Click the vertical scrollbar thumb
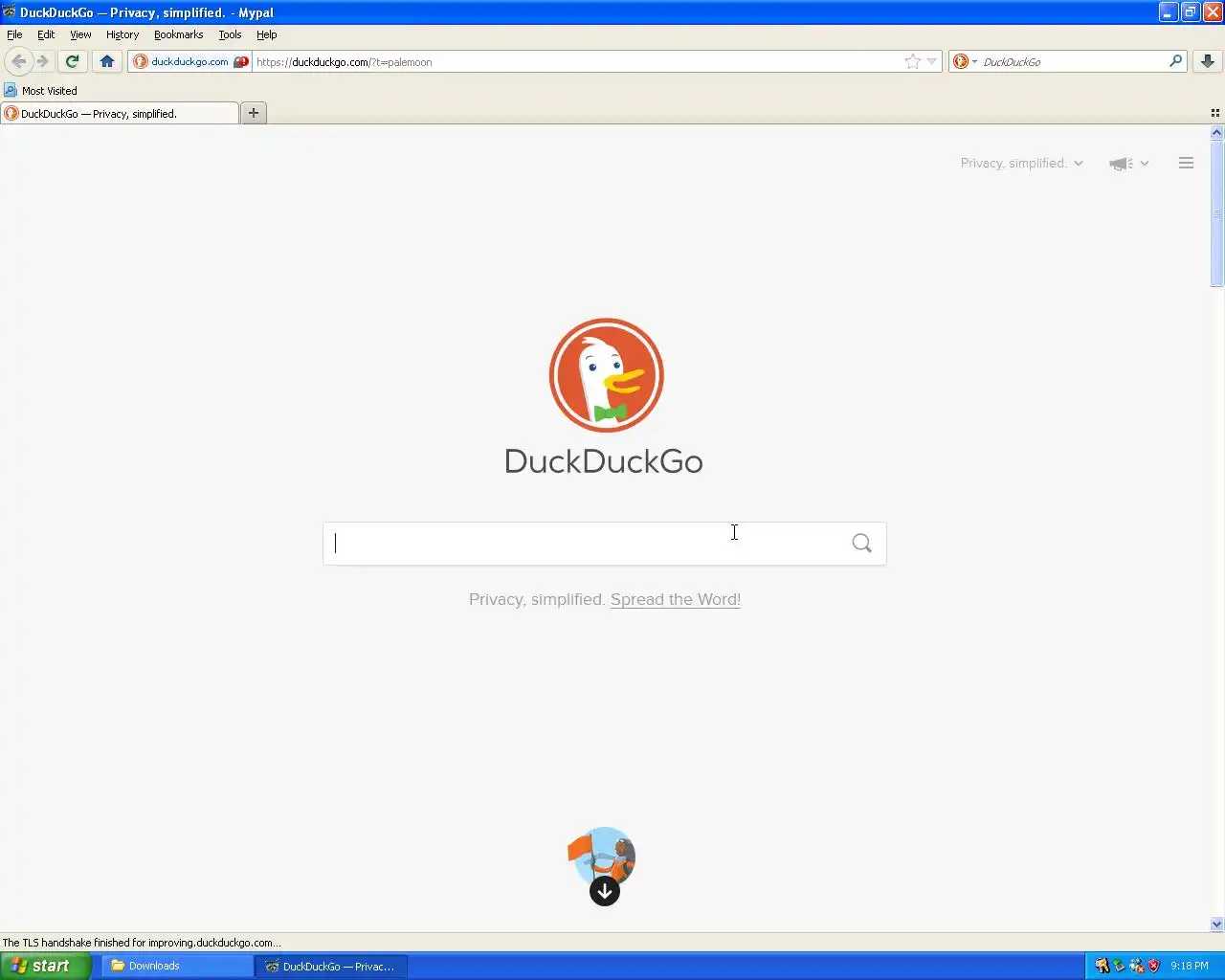 [1217, 213]
